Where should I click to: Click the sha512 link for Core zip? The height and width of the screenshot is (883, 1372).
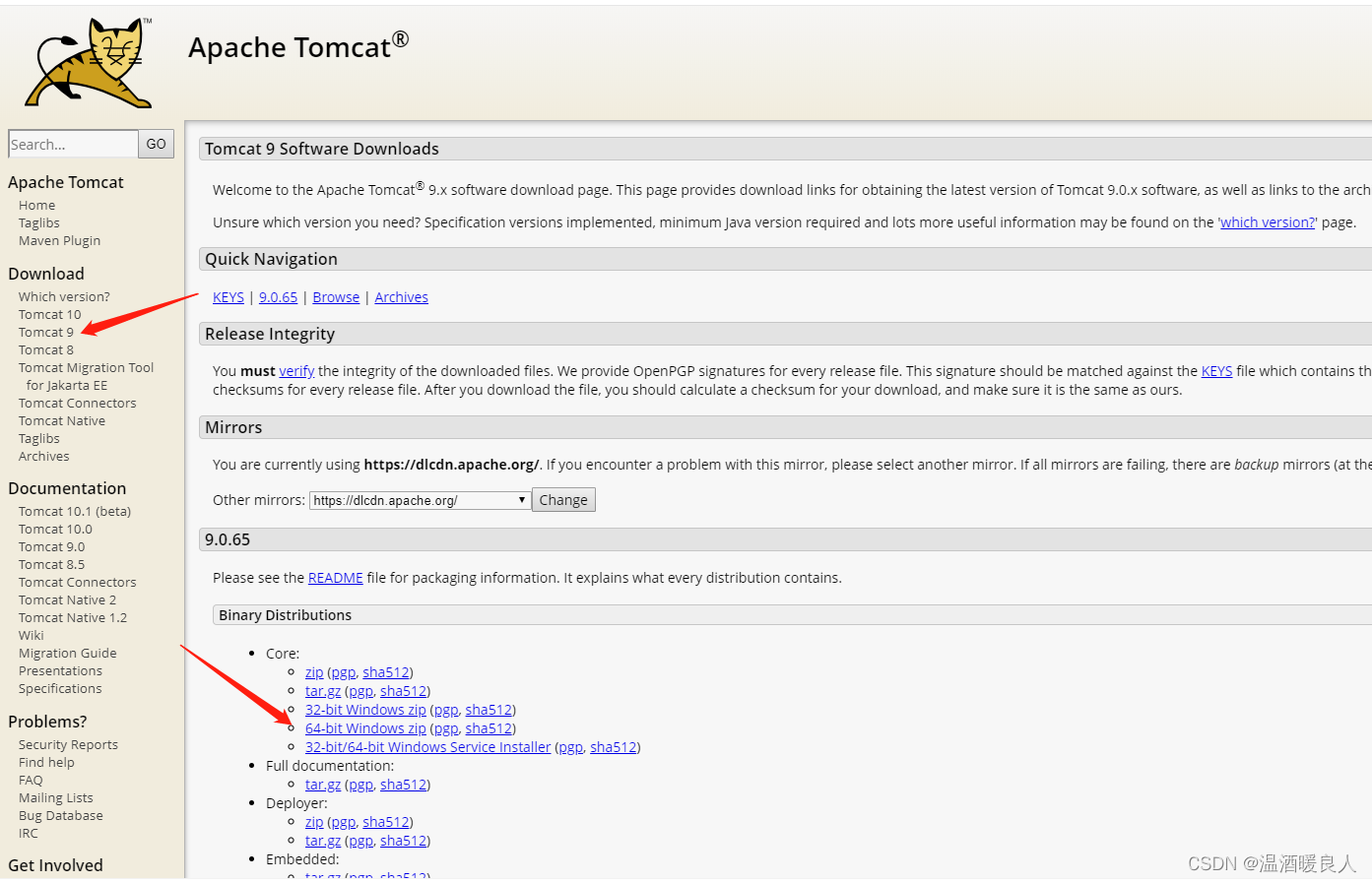(386, 672)
